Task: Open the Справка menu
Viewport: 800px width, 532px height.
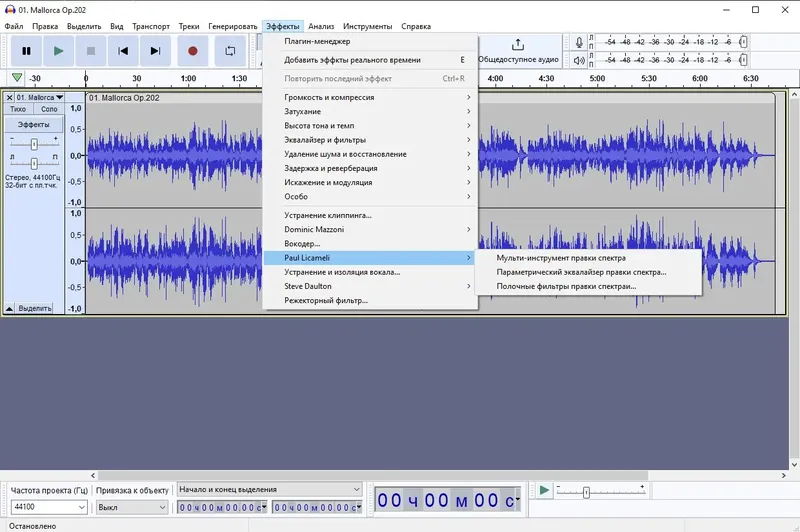Action: point(416,27)
